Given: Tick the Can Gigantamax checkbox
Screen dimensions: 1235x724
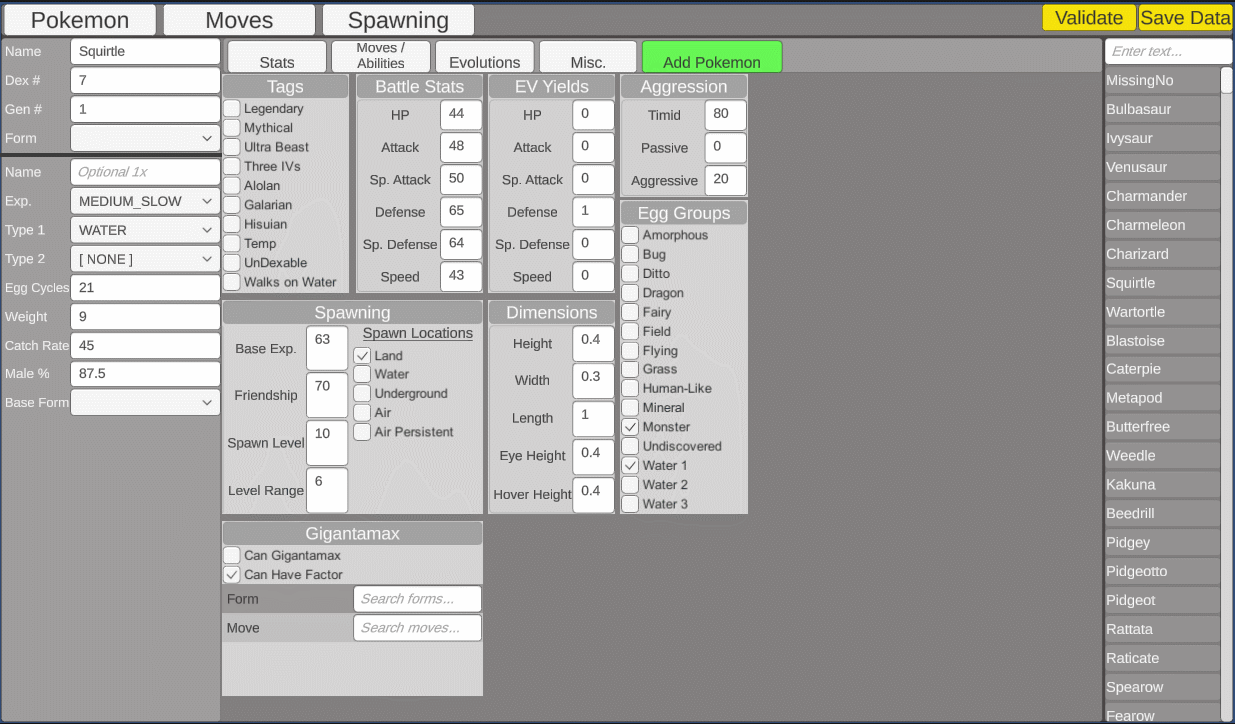Looking at the screenshot, I should click(231, 555).
